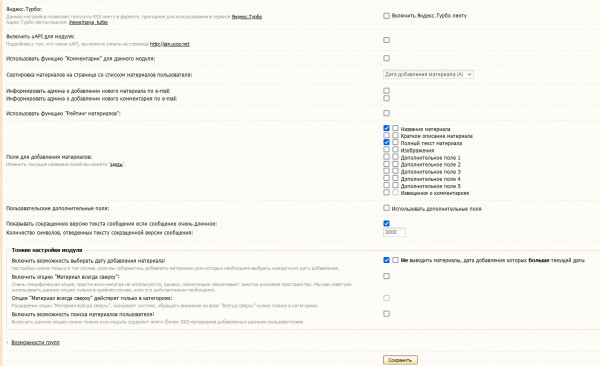Expand the Возможности групп section
The height and width of the screenshot is (366, 600).
(36, 342)
